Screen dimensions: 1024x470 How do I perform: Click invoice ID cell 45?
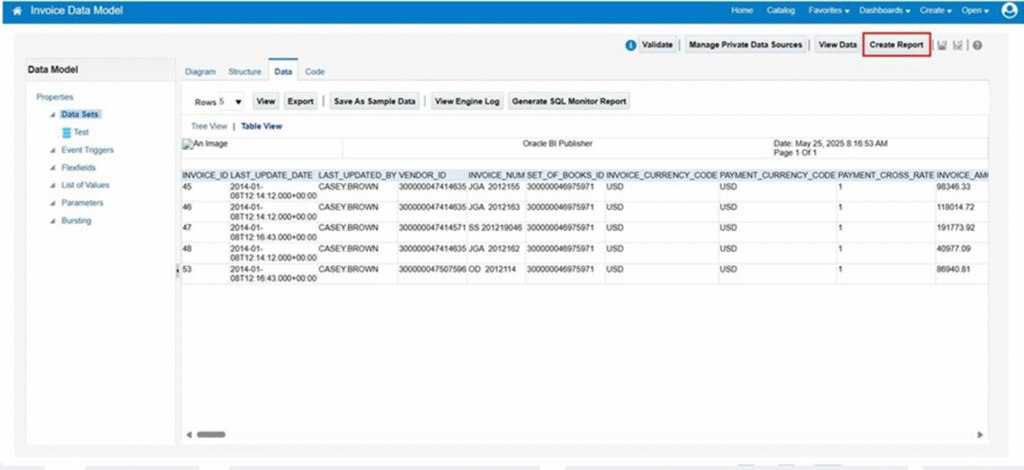point(205,191)
